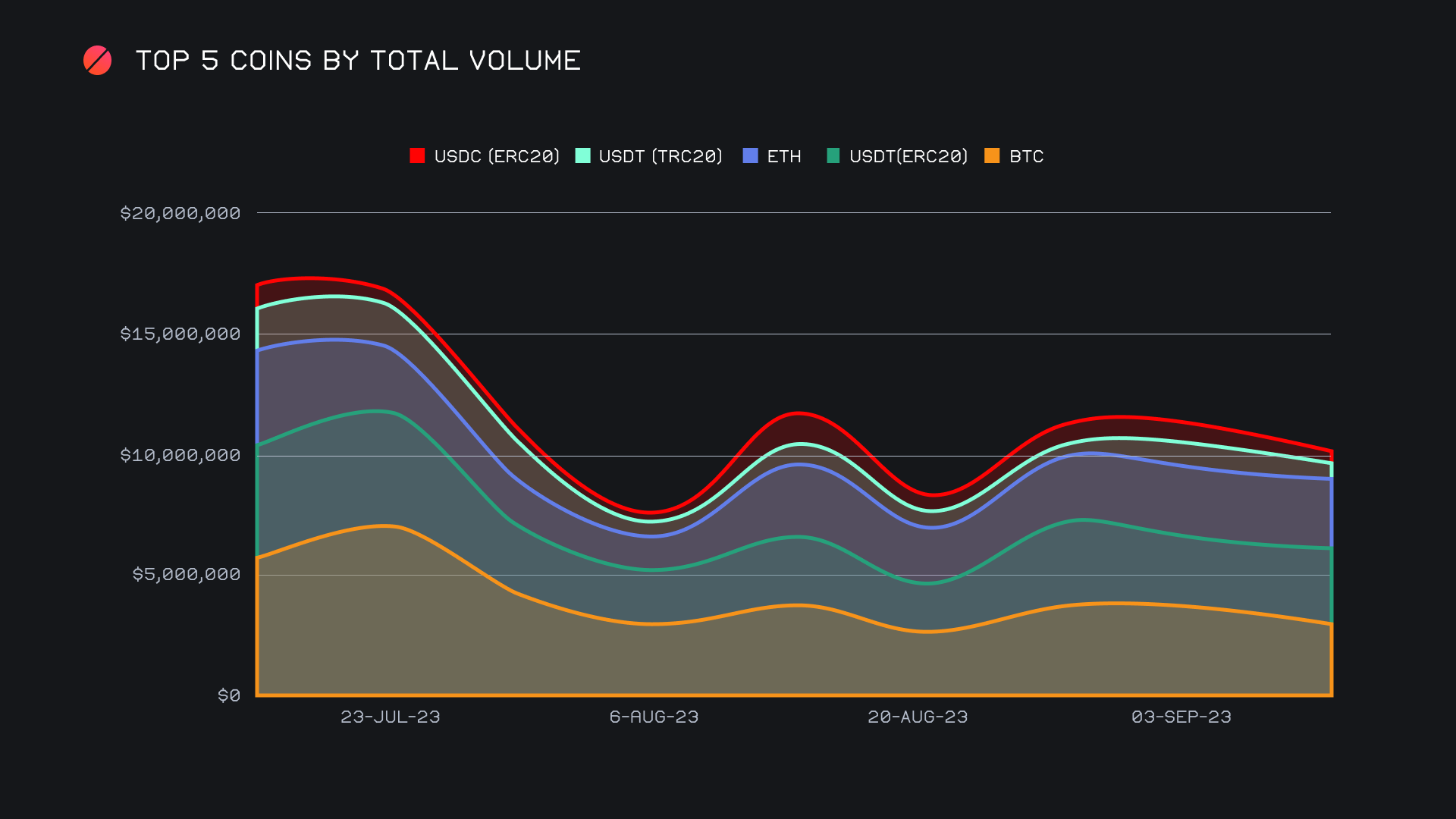This screenshot has width=1456, height=819.
Task: Click the chart title Top 5 Coins text
Action: click(358, 61)
